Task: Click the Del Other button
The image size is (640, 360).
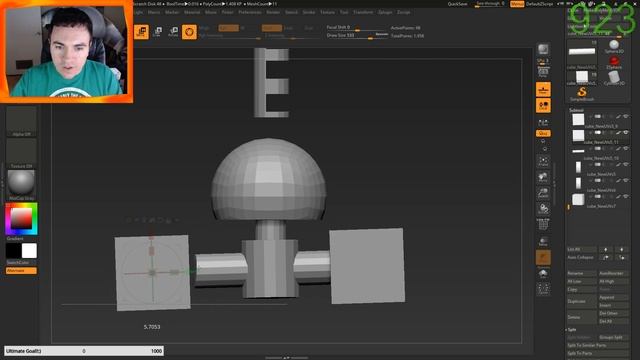Action: [613, 313]
